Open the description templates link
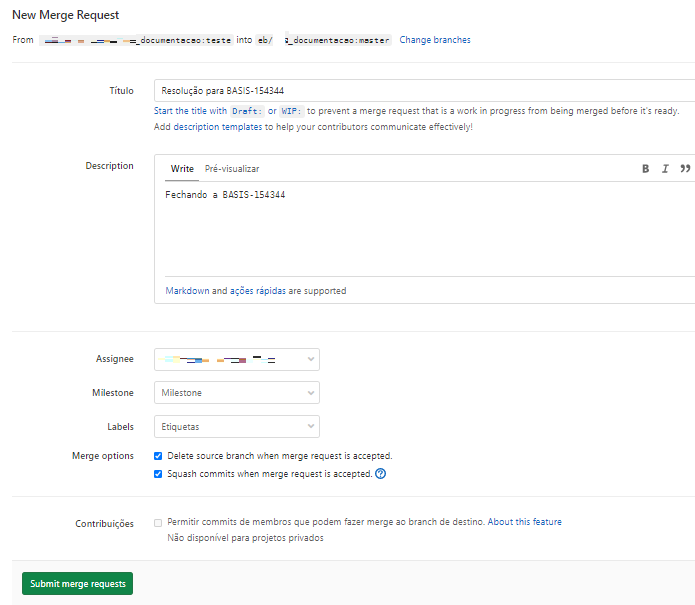695x605 pixels. [x=218, y=127]
